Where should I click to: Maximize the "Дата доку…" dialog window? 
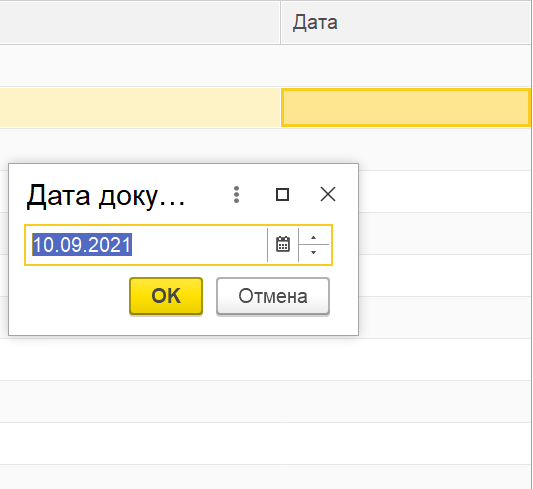click(282, 195)
